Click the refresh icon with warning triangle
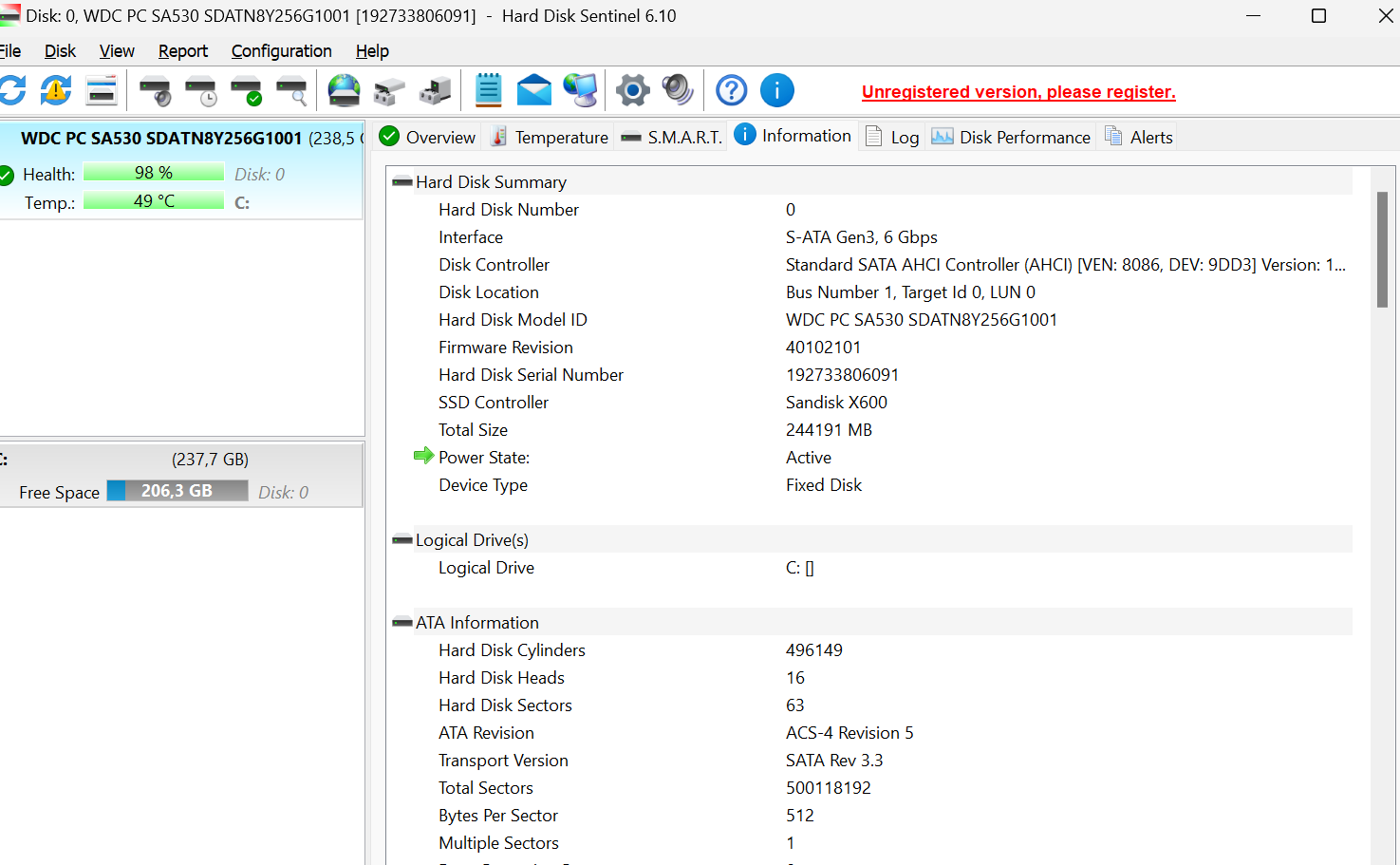The height and width of the screenshot is (865, 1400). coord(56,91)
